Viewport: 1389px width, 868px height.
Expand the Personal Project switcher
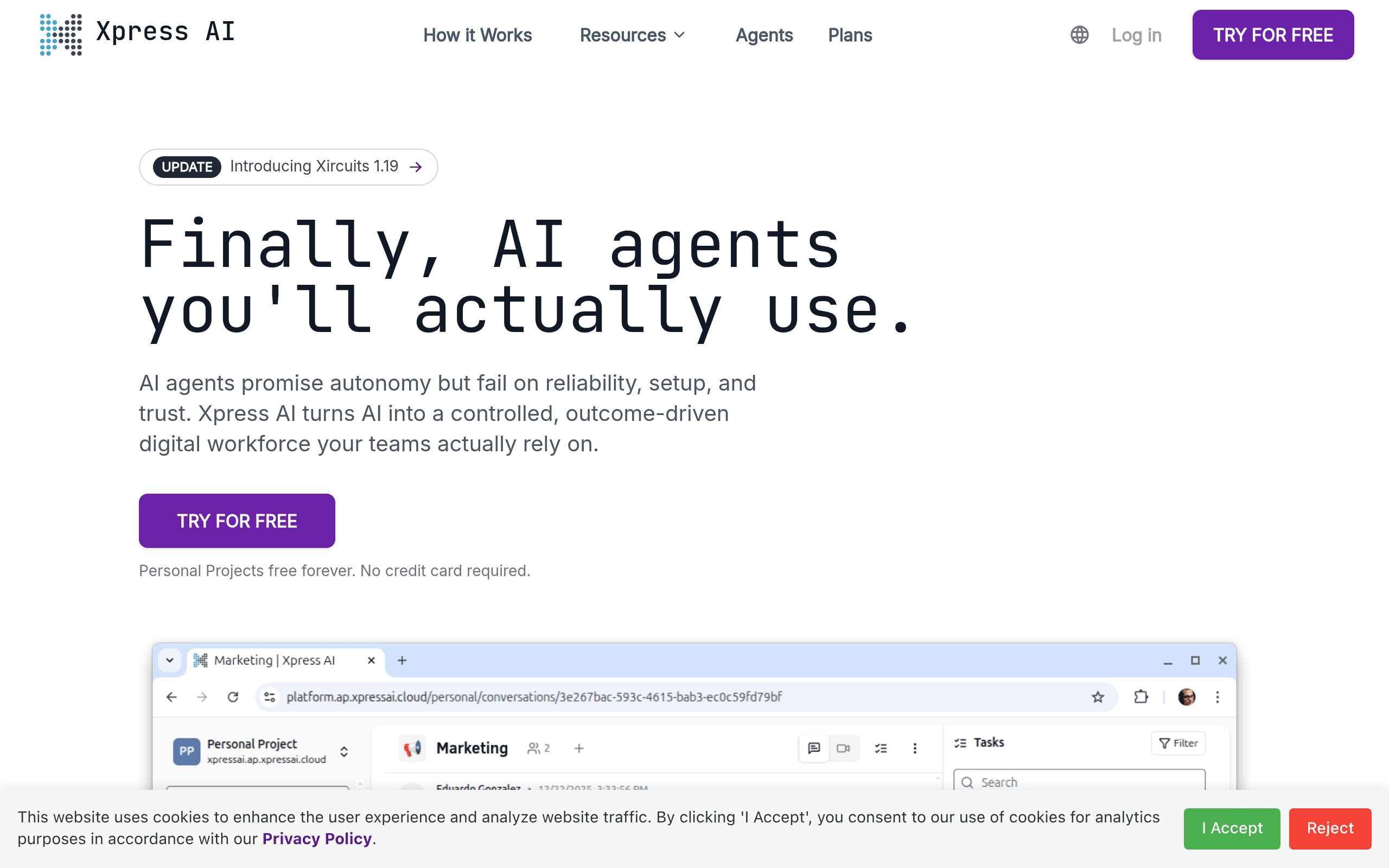pyautogui.click(x=344, y=751)
